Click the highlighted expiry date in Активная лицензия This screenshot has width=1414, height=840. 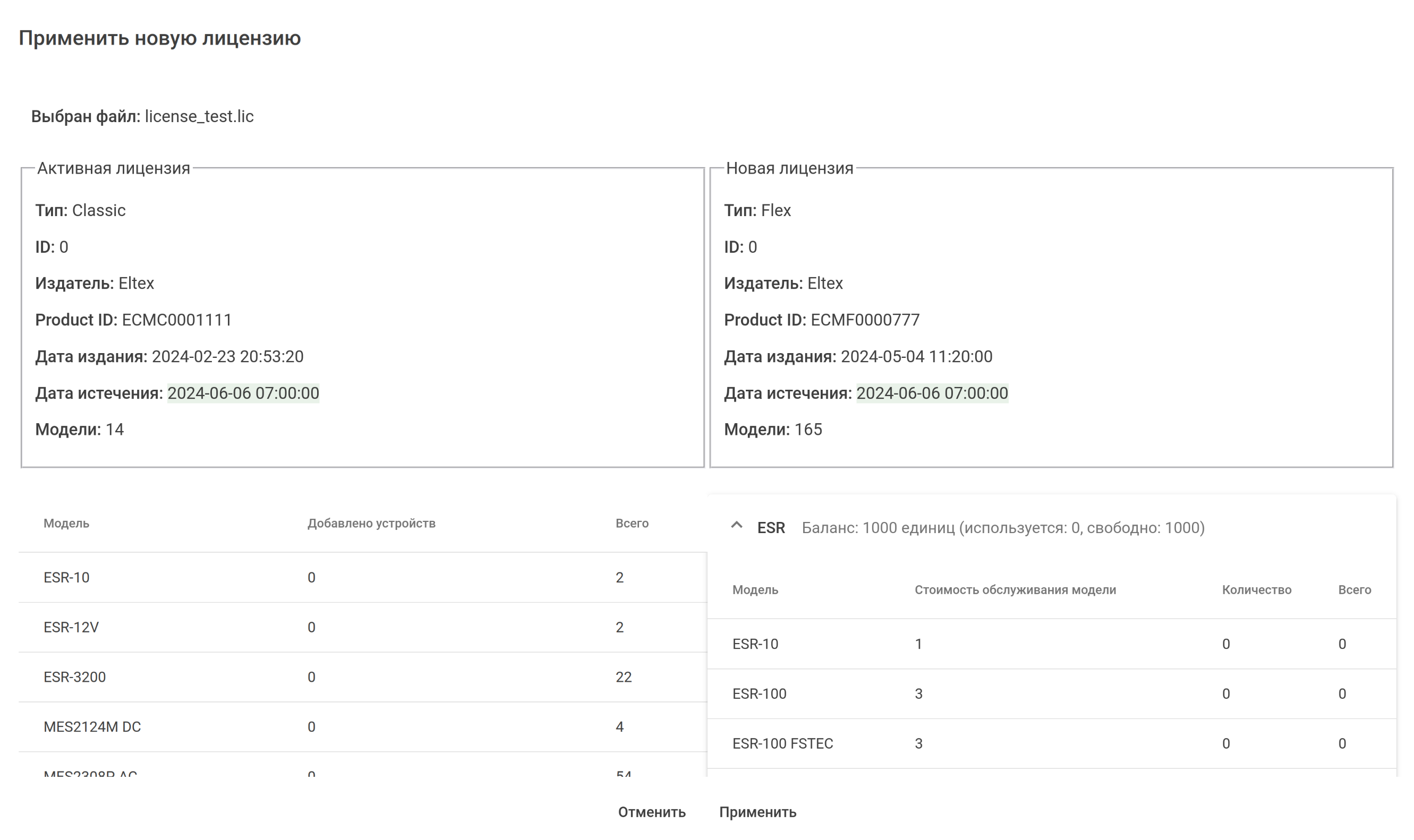point(243,393)
